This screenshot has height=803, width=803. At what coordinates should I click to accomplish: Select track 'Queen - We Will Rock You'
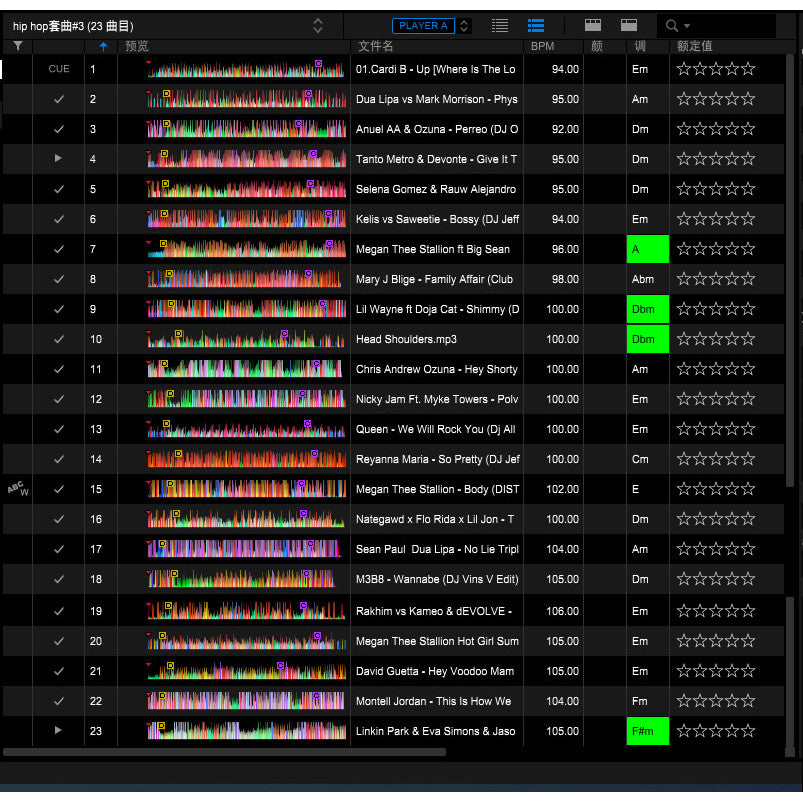point(435,429)
